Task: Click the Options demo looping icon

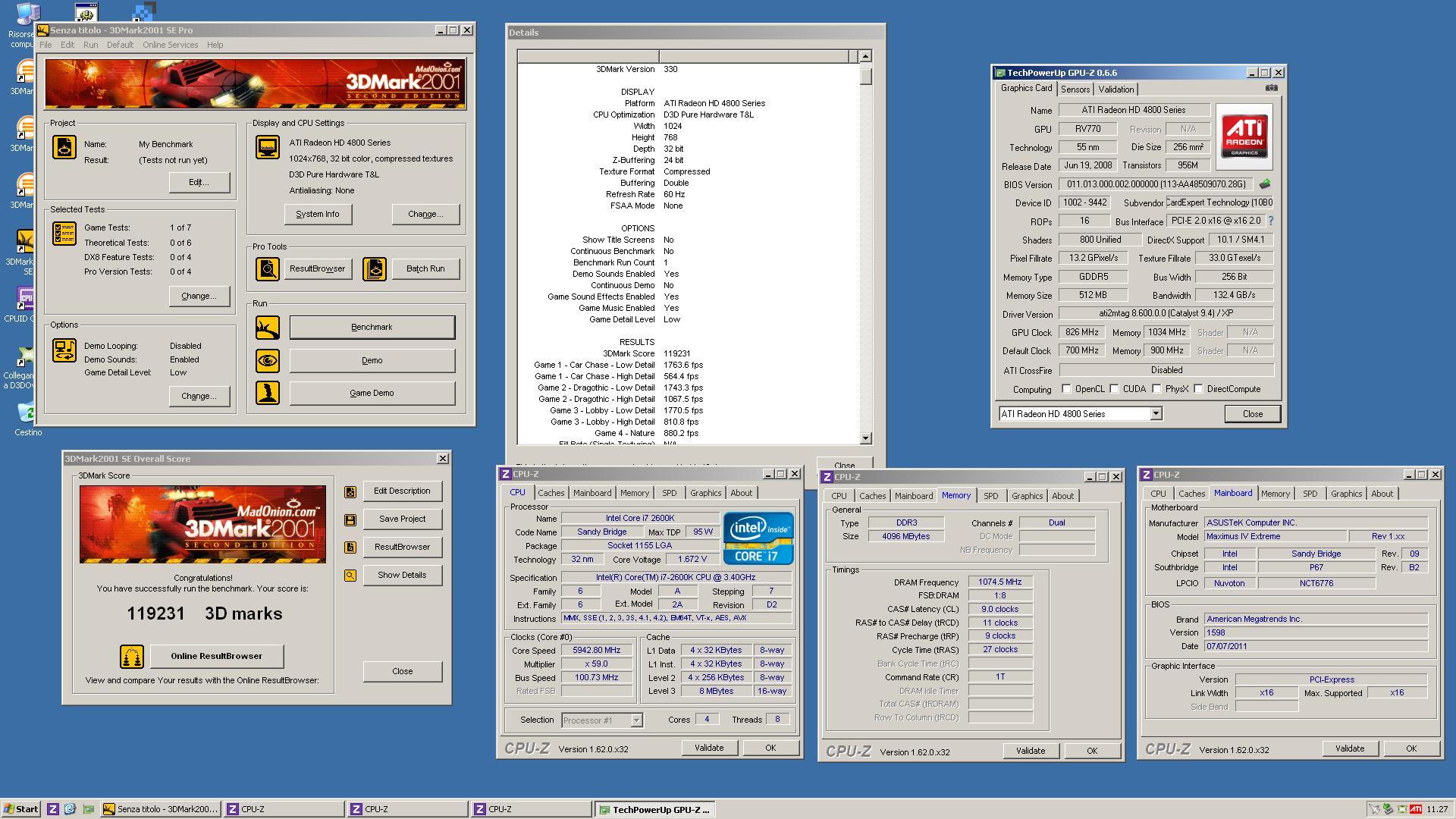Action: click(x=64, y=350)
